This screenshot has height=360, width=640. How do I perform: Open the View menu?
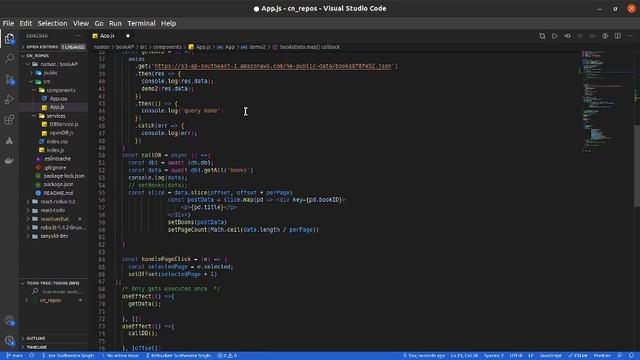click(81, 23)
